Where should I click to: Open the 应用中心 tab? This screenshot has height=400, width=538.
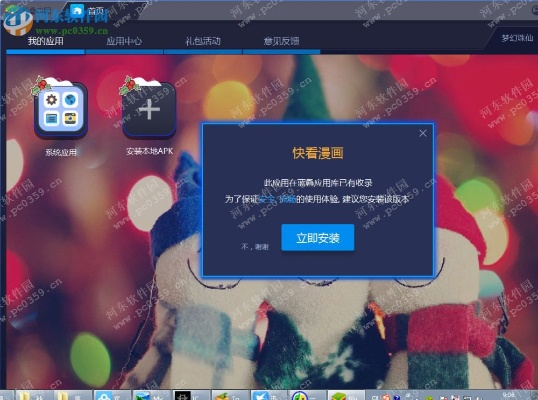(124, 41)
